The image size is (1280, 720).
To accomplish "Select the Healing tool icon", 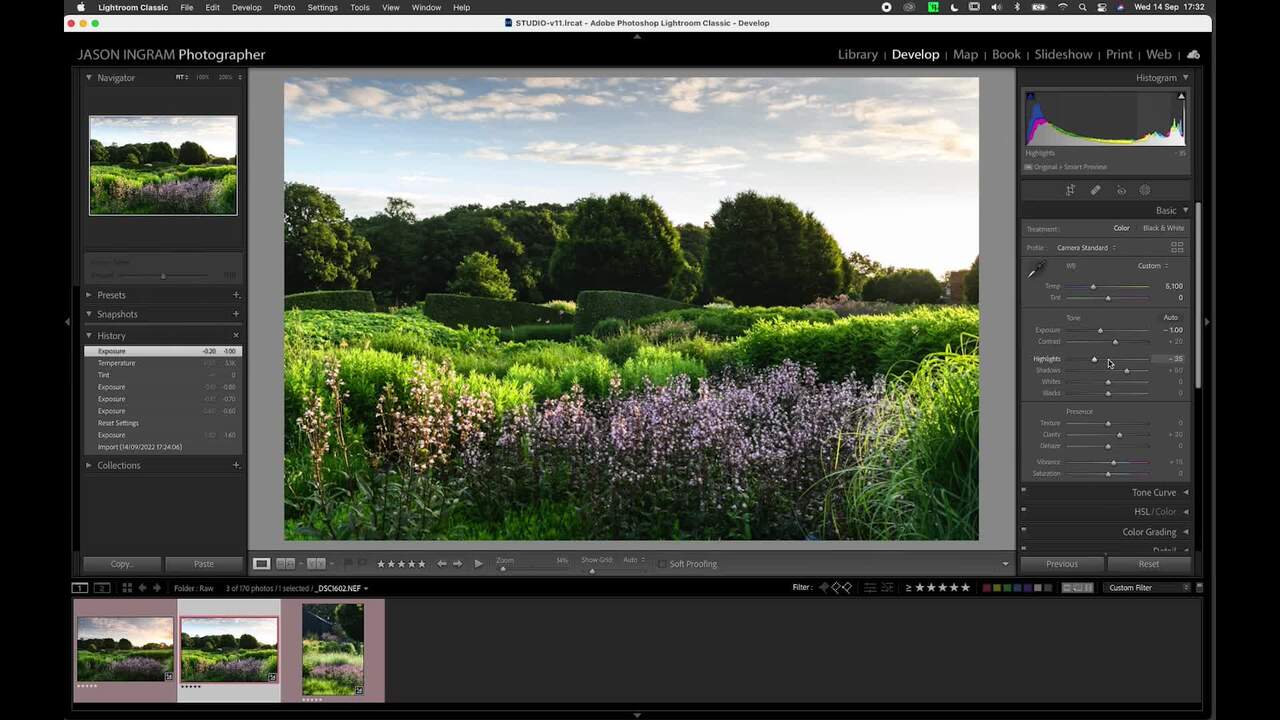I will coord(1095,190).
